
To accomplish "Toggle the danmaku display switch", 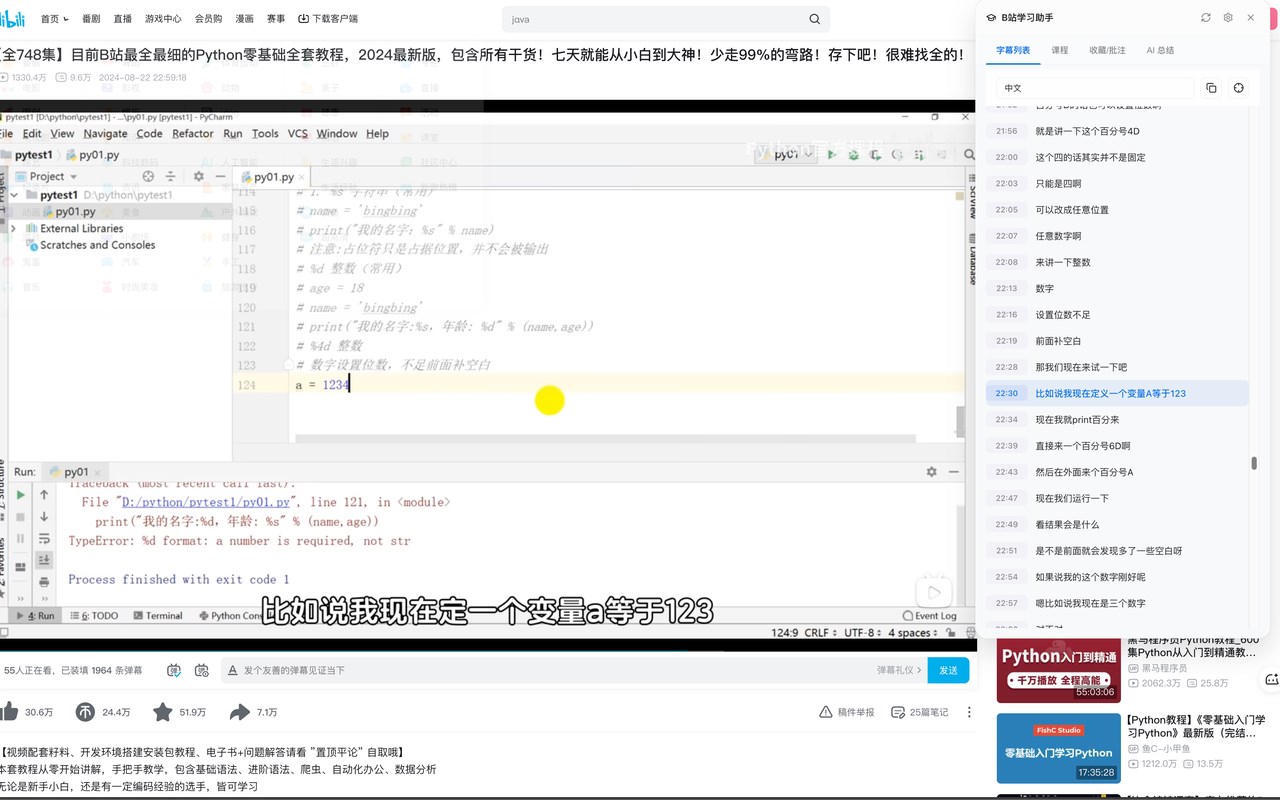I will 175,670.
